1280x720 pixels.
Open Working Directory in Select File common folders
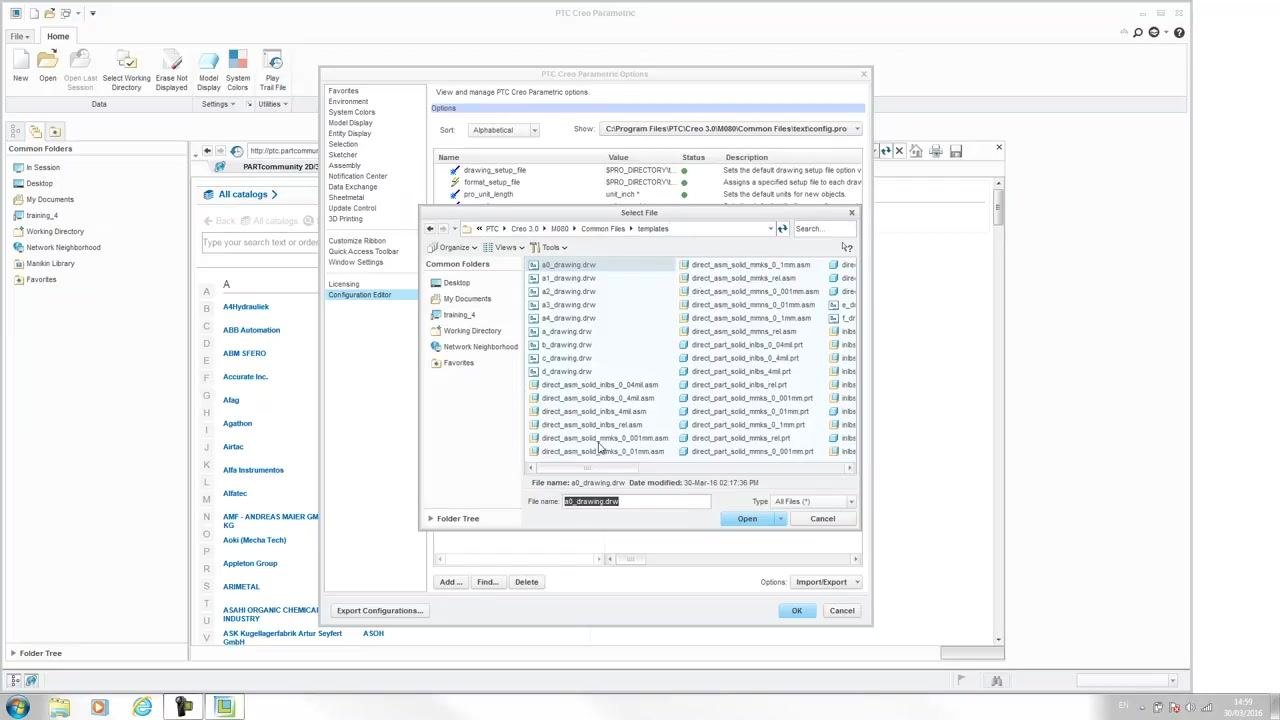click(x=472, y=331)
